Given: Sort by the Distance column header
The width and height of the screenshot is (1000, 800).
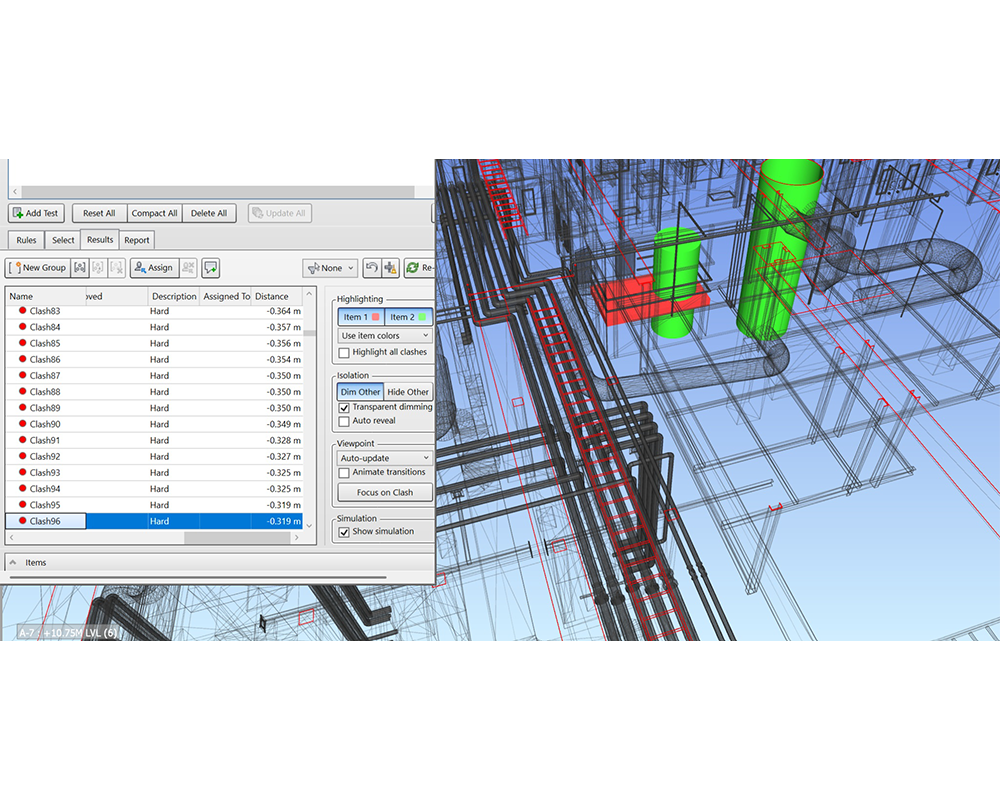Looking at the screenshot, I should click(277, 296).
